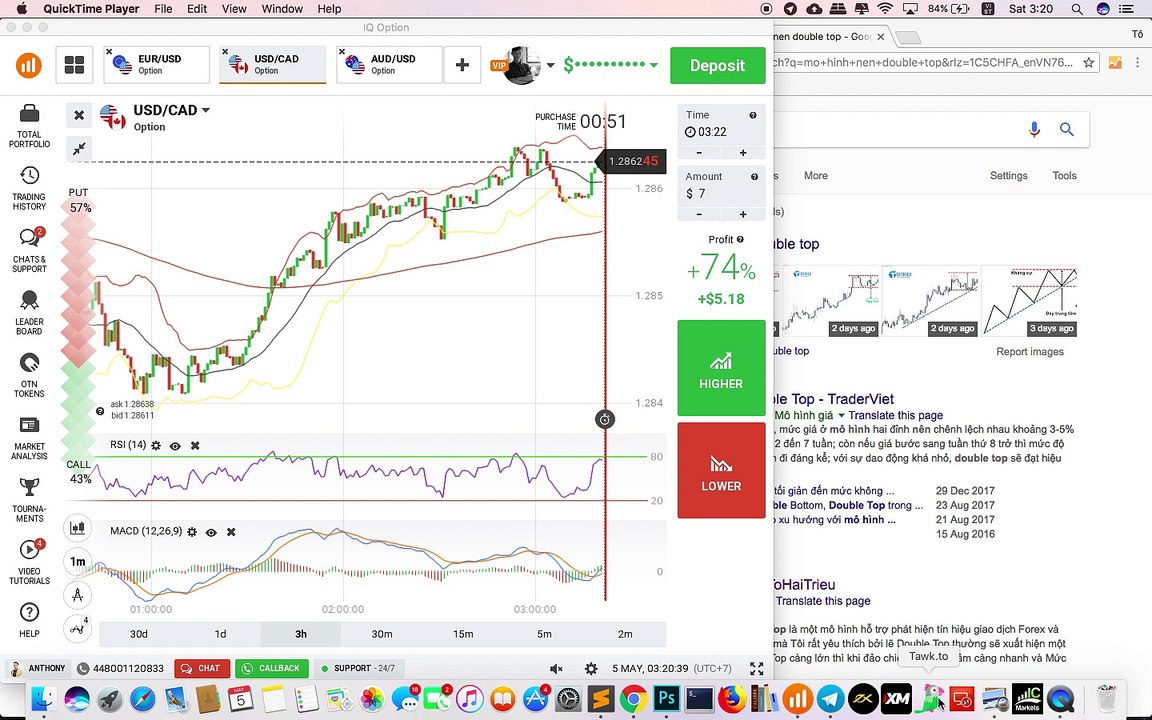1152x720 pixels.
Task: Open the Total Portfolio sidebar icon
Action: coord(29,126)
